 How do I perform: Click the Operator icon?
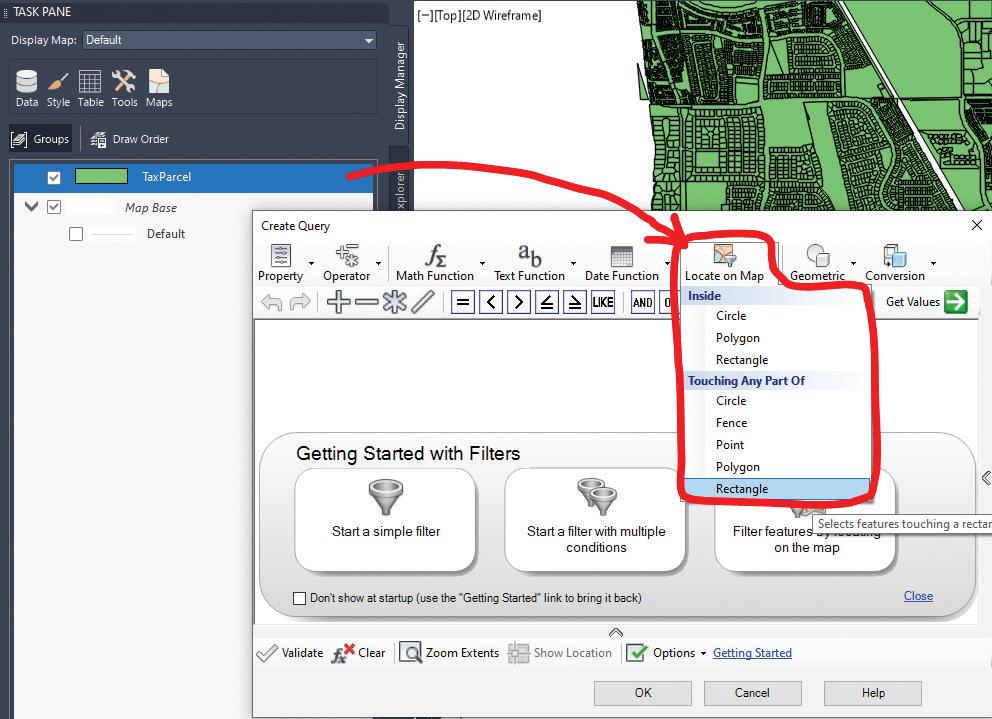coord(347,256)
